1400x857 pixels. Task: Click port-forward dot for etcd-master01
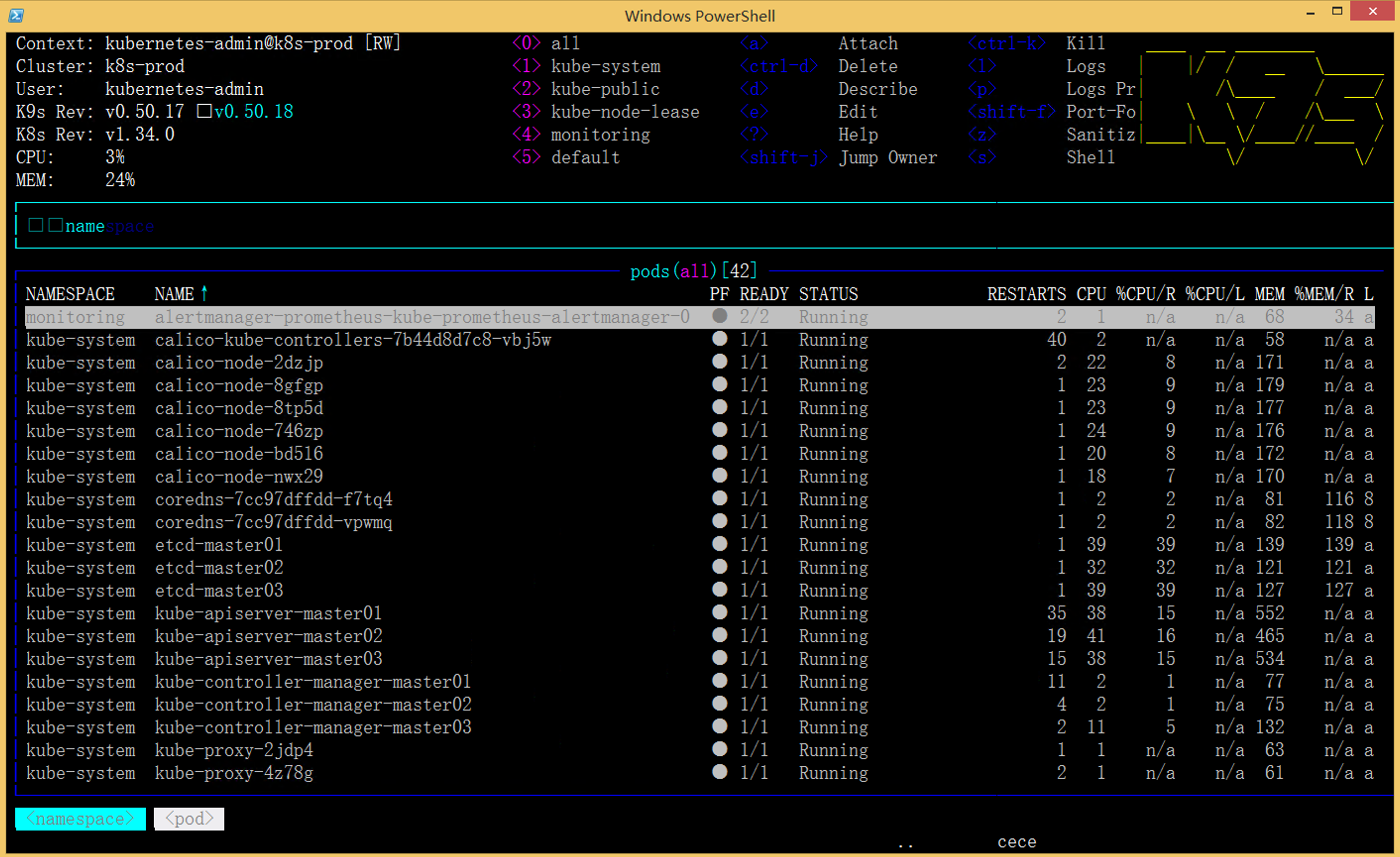coord(719,544)
